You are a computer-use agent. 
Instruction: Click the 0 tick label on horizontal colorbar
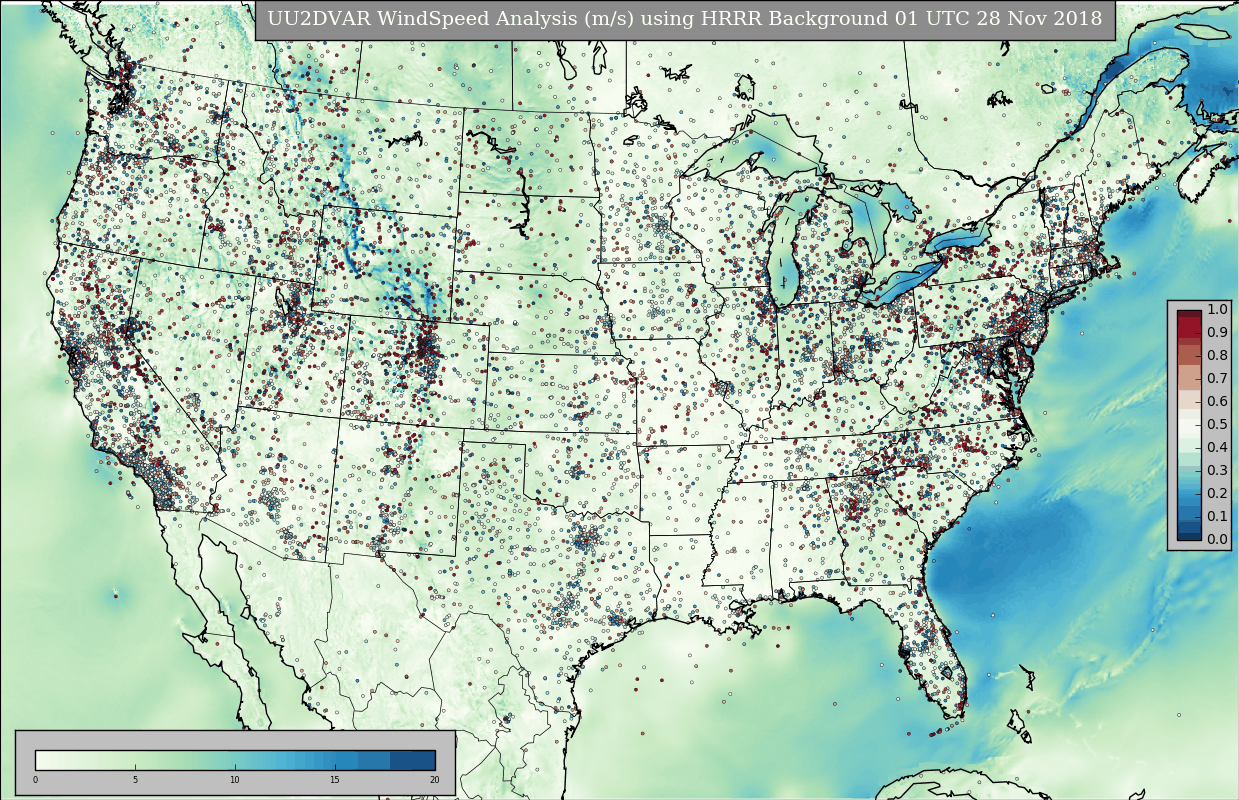[x=35, y=780]
